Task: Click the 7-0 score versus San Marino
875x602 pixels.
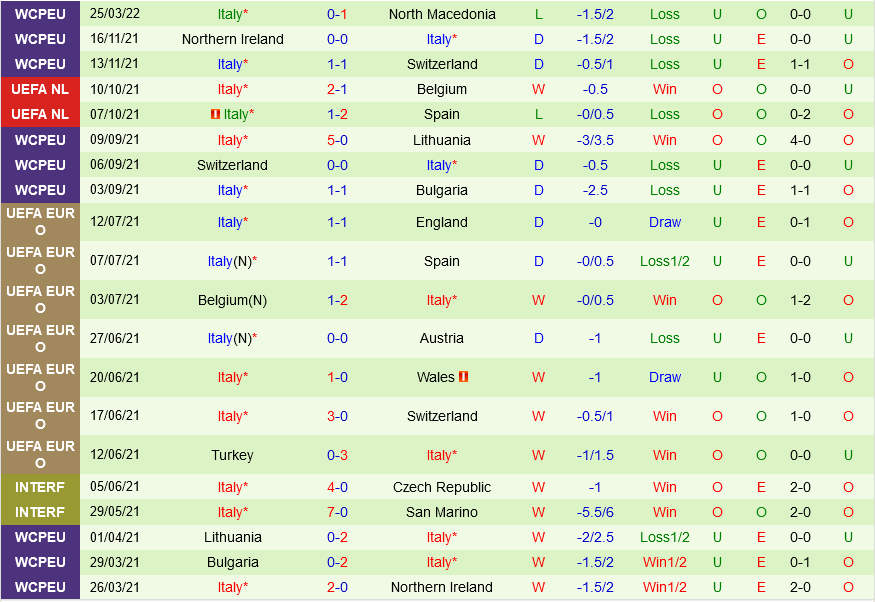Action: point(337,512)
